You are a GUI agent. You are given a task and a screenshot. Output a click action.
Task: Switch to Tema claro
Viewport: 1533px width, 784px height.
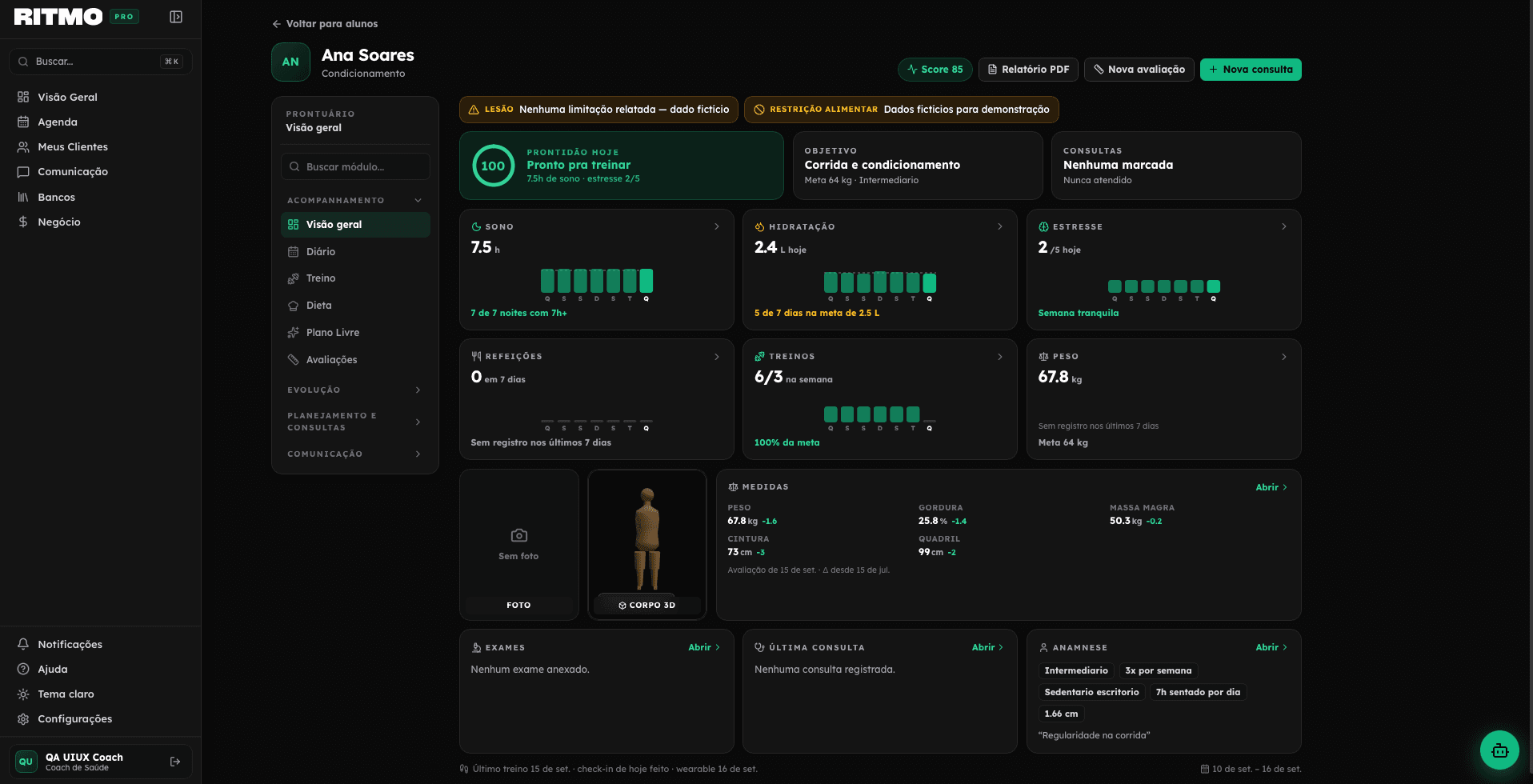(66, 694)
